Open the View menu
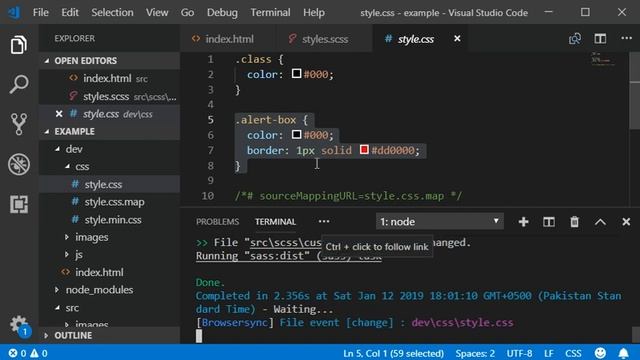 pyautogui.click(x=157, y=13)
